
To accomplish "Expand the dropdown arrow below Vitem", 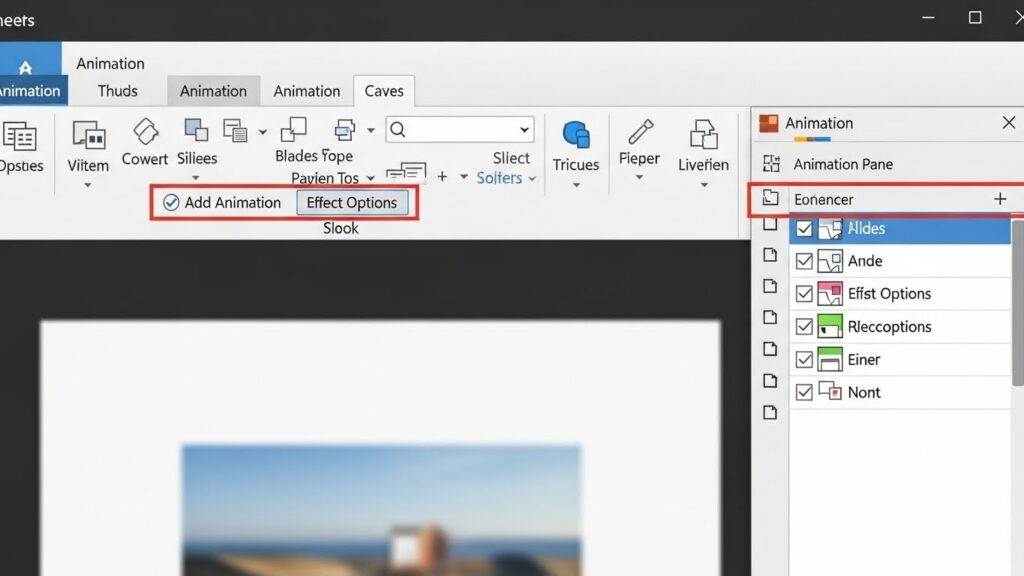I will [88, 185].
